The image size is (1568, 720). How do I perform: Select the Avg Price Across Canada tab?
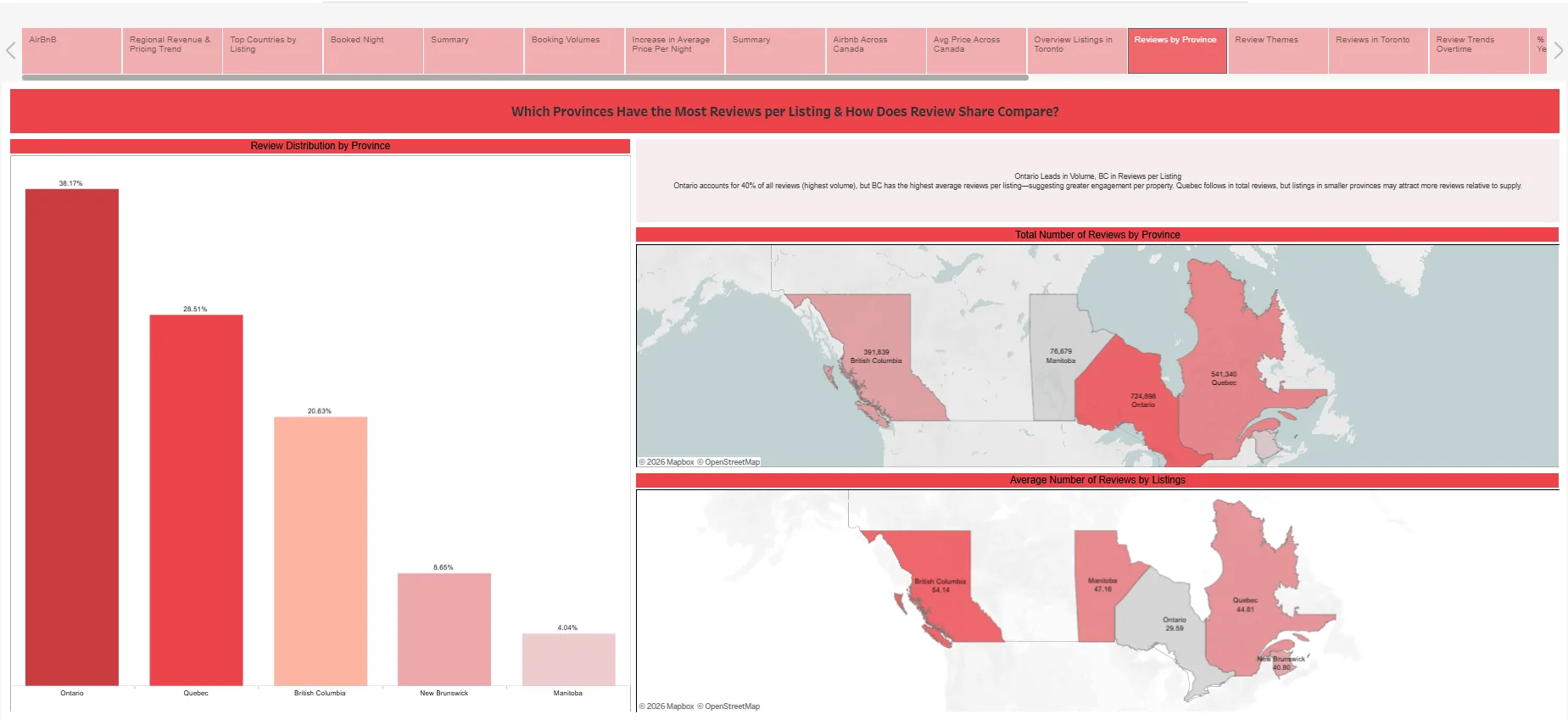point(976,51)
